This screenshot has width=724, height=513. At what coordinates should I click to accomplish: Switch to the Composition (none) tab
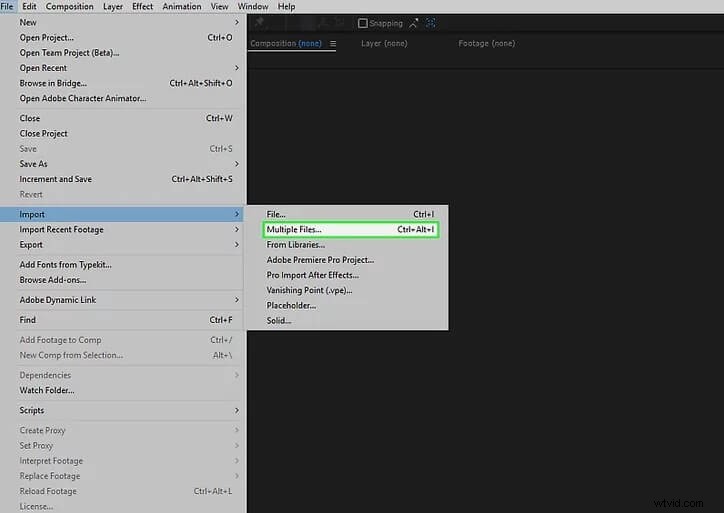[x=286, y=43]
